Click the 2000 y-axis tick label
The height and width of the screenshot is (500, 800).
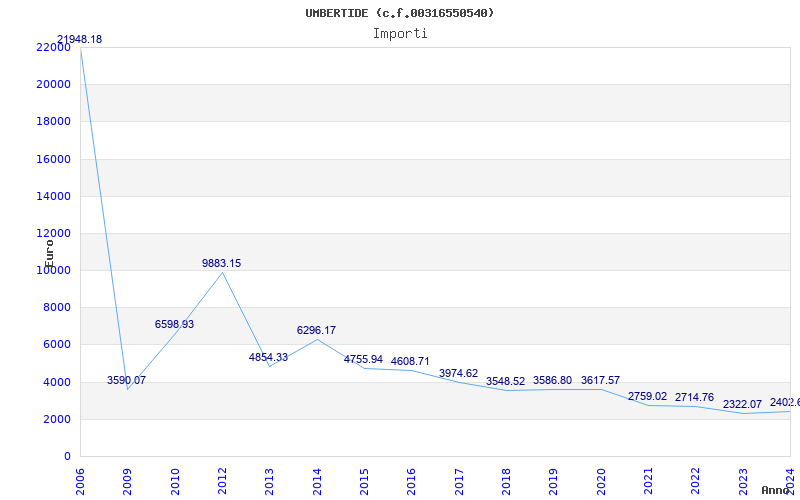tap(57, 419)
